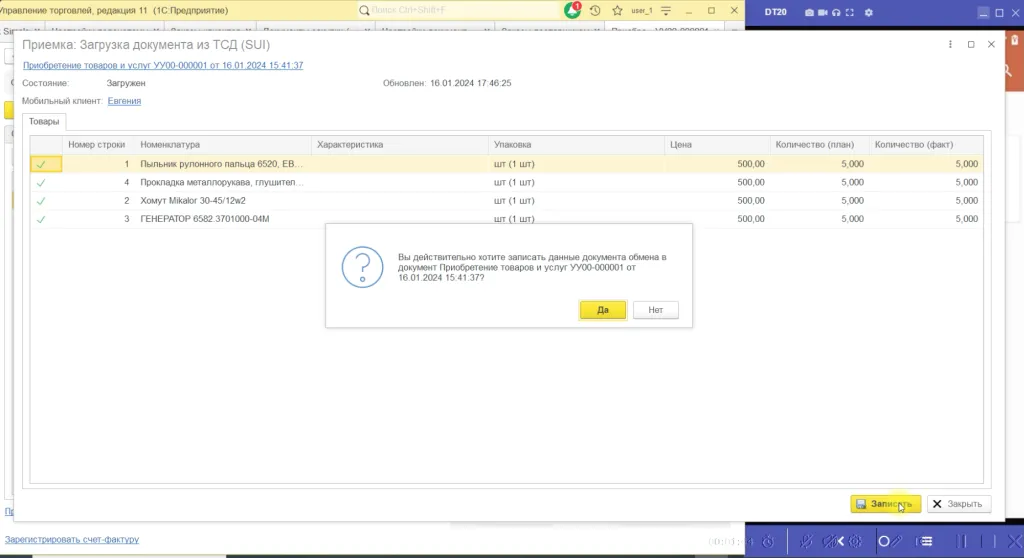Click the search magnifier icon in the top bar
The width and height of the screenshot is (1024, 558).
pos(364,10)
